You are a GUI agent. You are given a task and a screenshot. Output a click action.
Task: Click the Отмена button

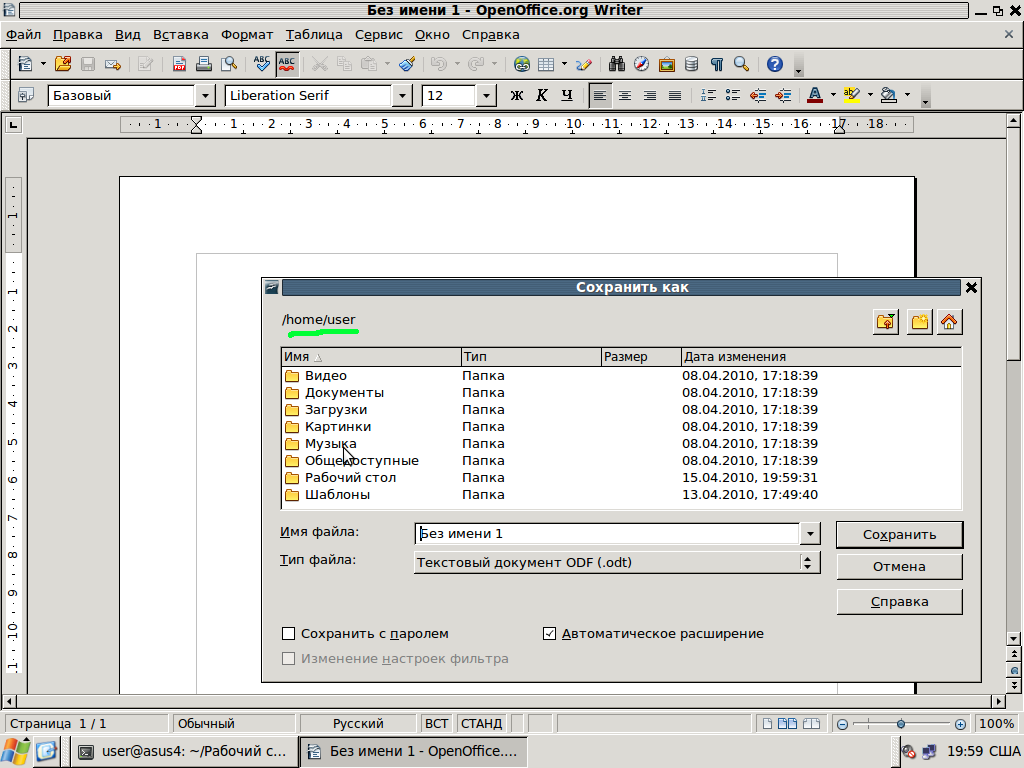point(899,567)
